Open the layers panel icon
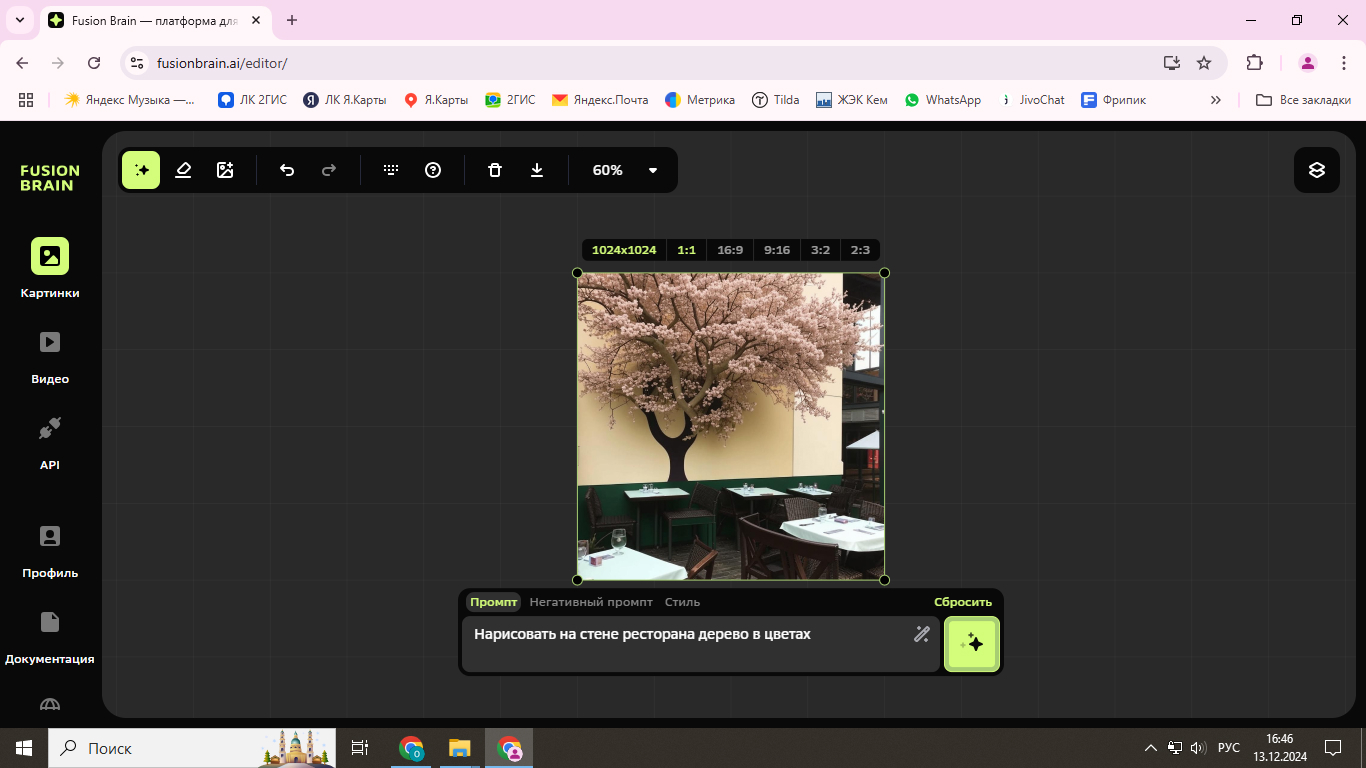 point(1317,170)
